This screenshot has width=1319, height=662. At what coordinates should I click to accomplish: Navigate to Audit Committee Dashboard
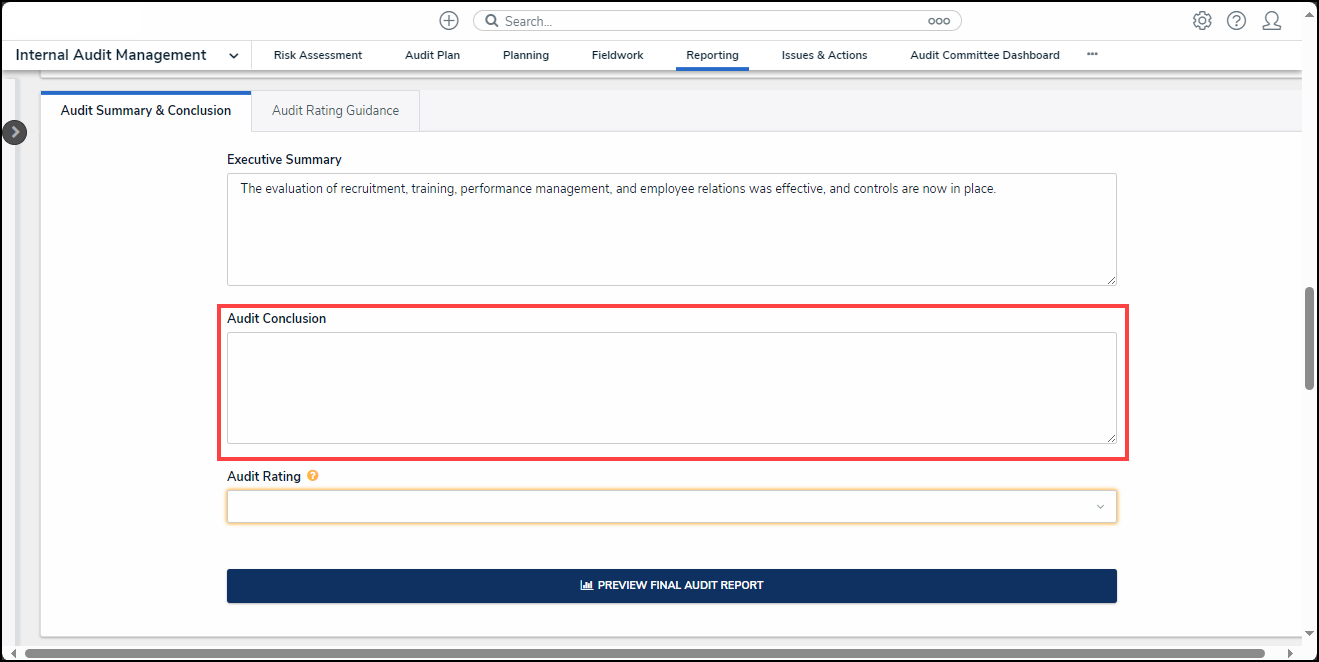984,56
